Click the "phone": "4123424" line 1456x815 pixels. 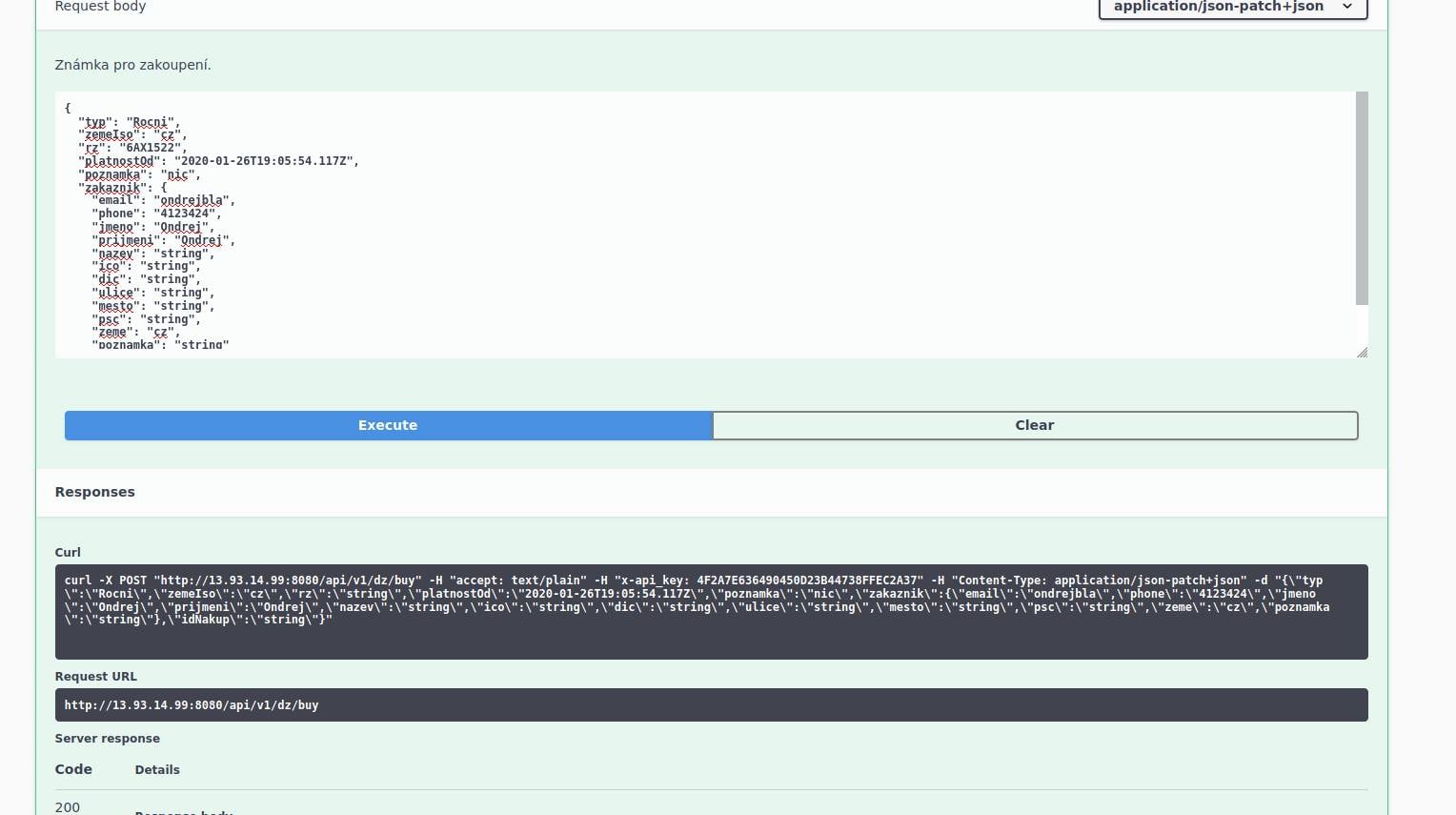click(x=156, y=214)
